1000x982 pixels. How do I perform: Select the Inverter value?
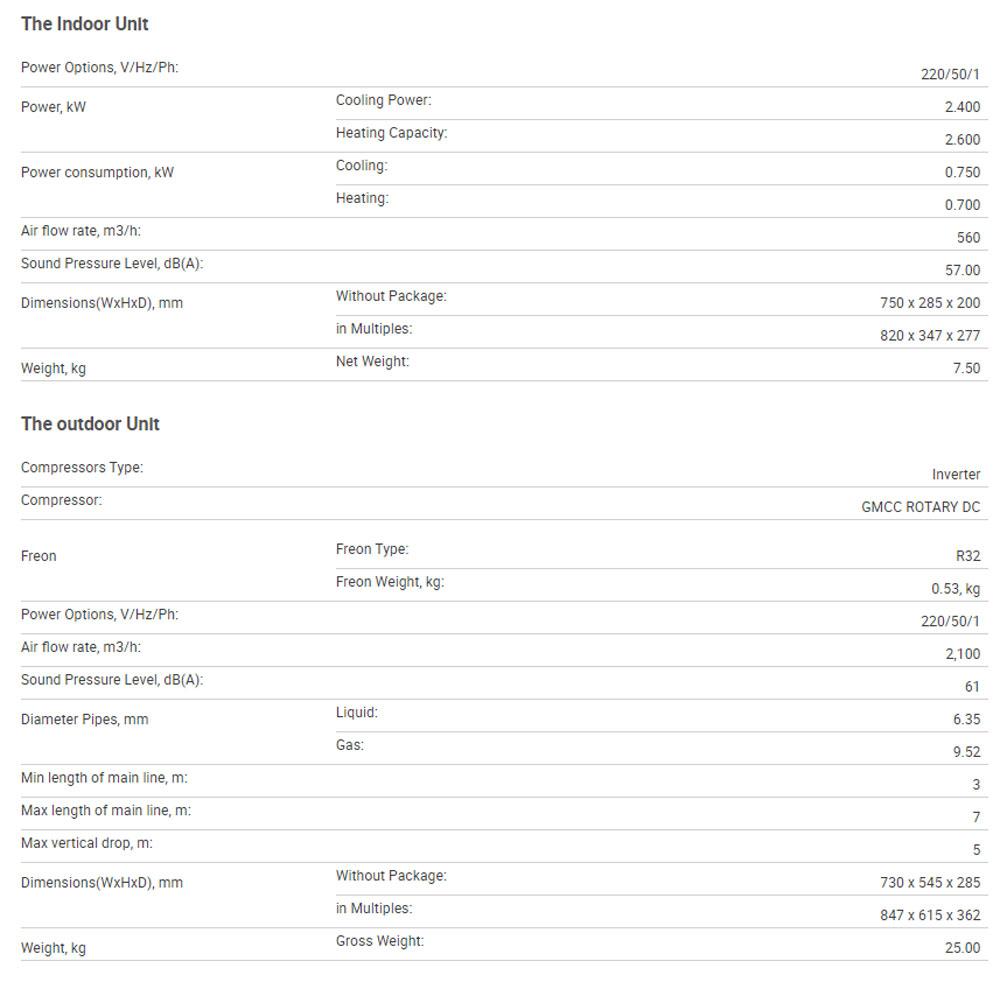pos(956,475)
